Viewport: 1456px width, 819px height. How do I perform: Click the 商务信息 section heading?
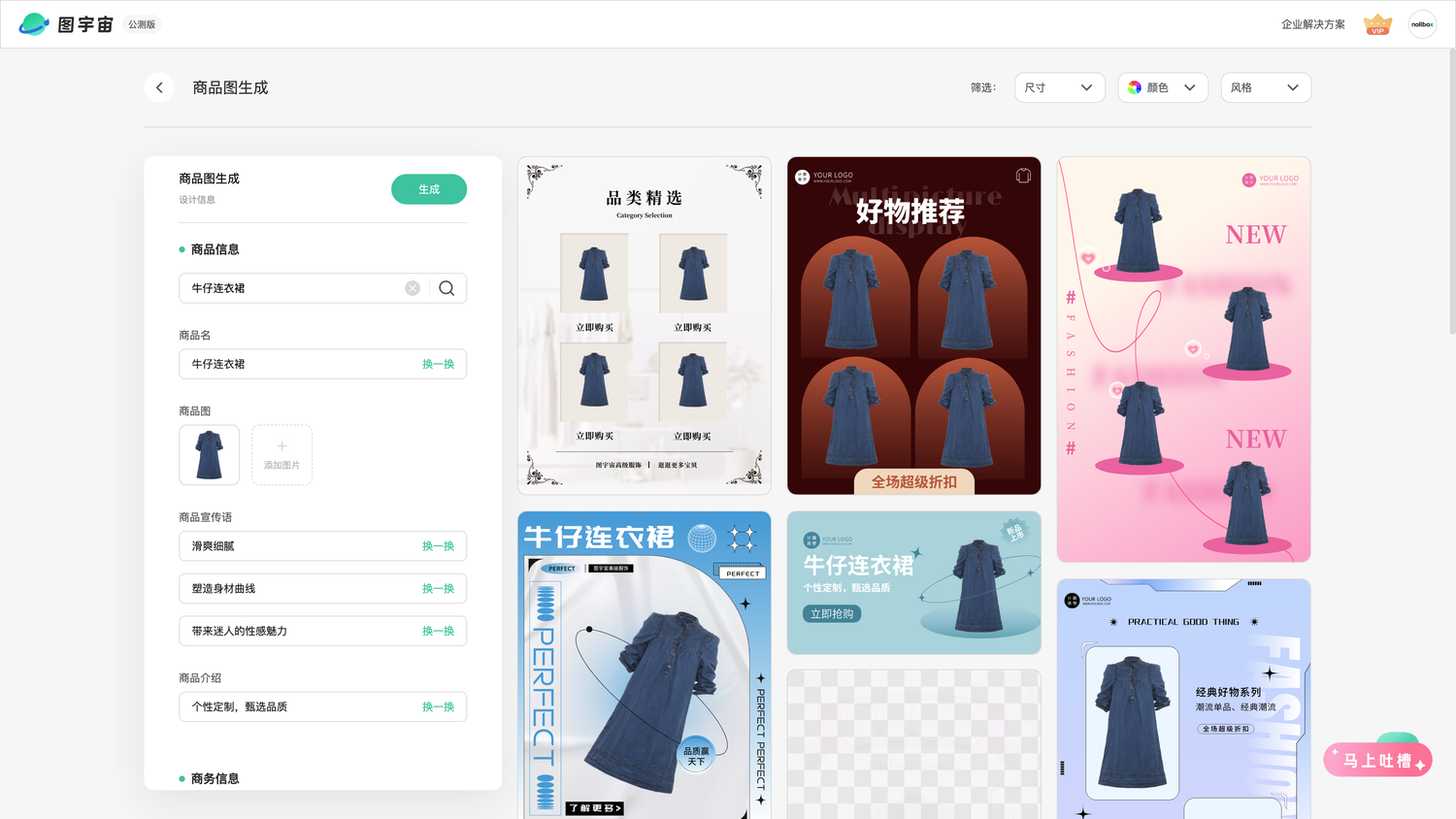[x=215, y=778]
